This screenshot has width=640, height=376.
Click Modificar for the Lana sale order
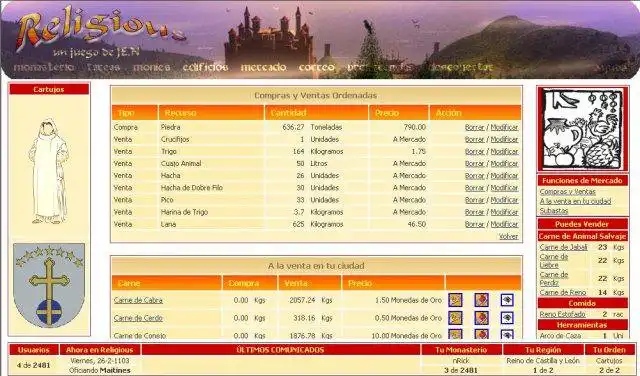[504, 225]
